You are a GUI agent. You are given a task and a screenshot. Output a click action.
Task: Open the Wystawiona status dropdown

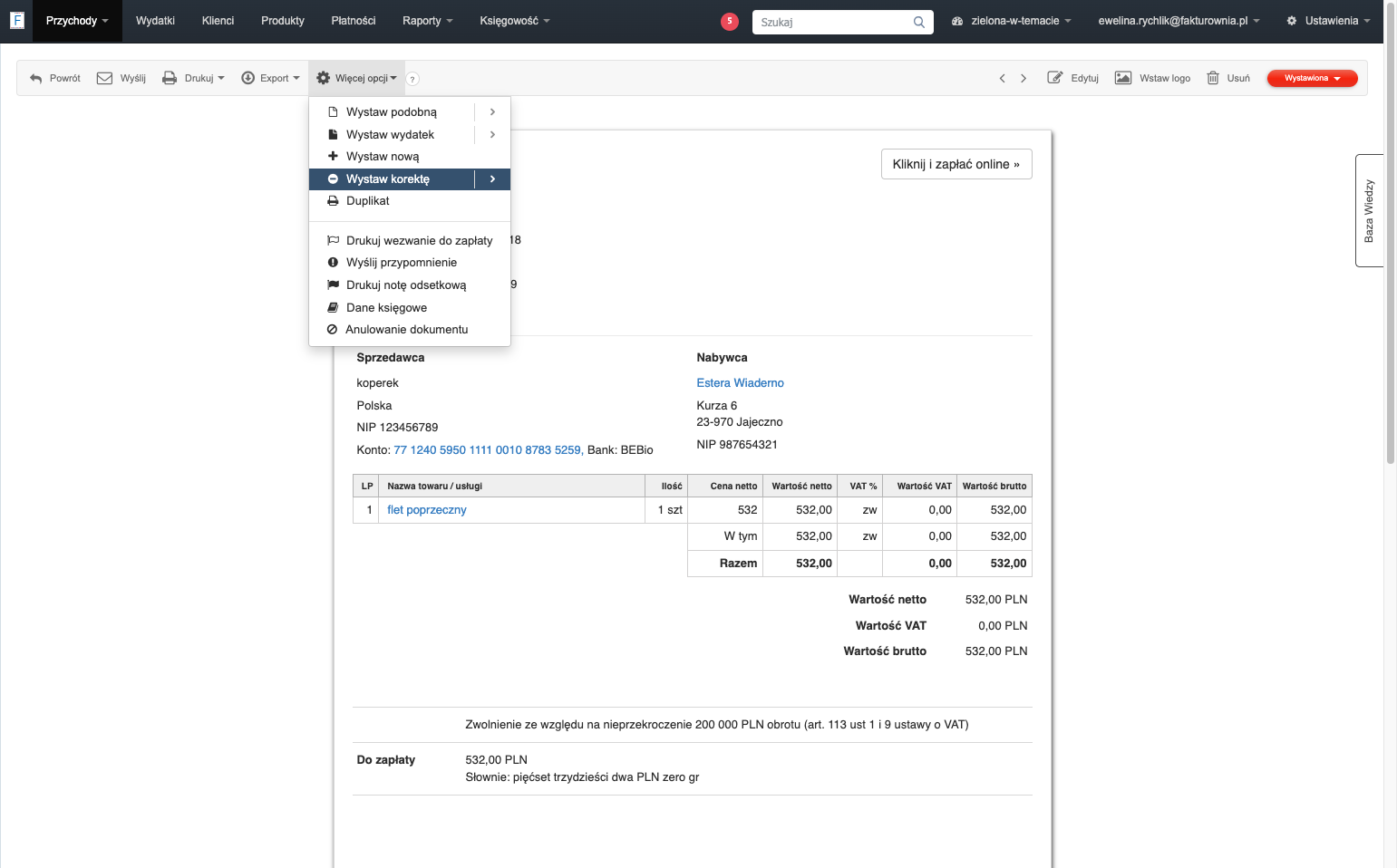1312,78
